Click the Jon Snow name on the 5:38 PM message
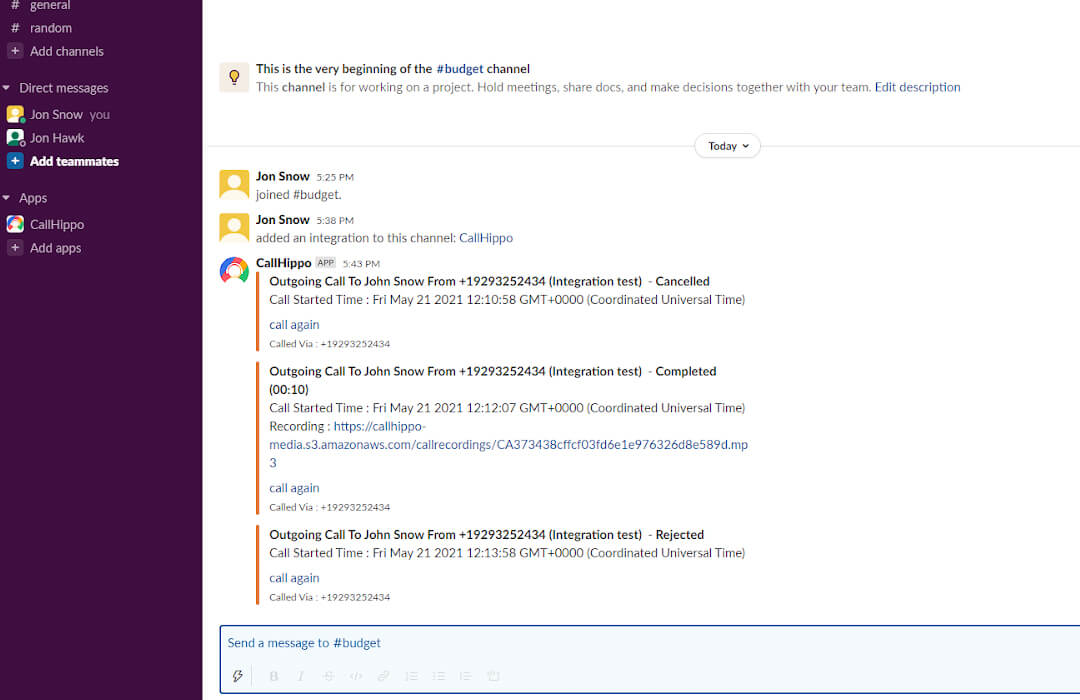The width and height of the screenshot is (1080, 700). (x=282, y=220)
